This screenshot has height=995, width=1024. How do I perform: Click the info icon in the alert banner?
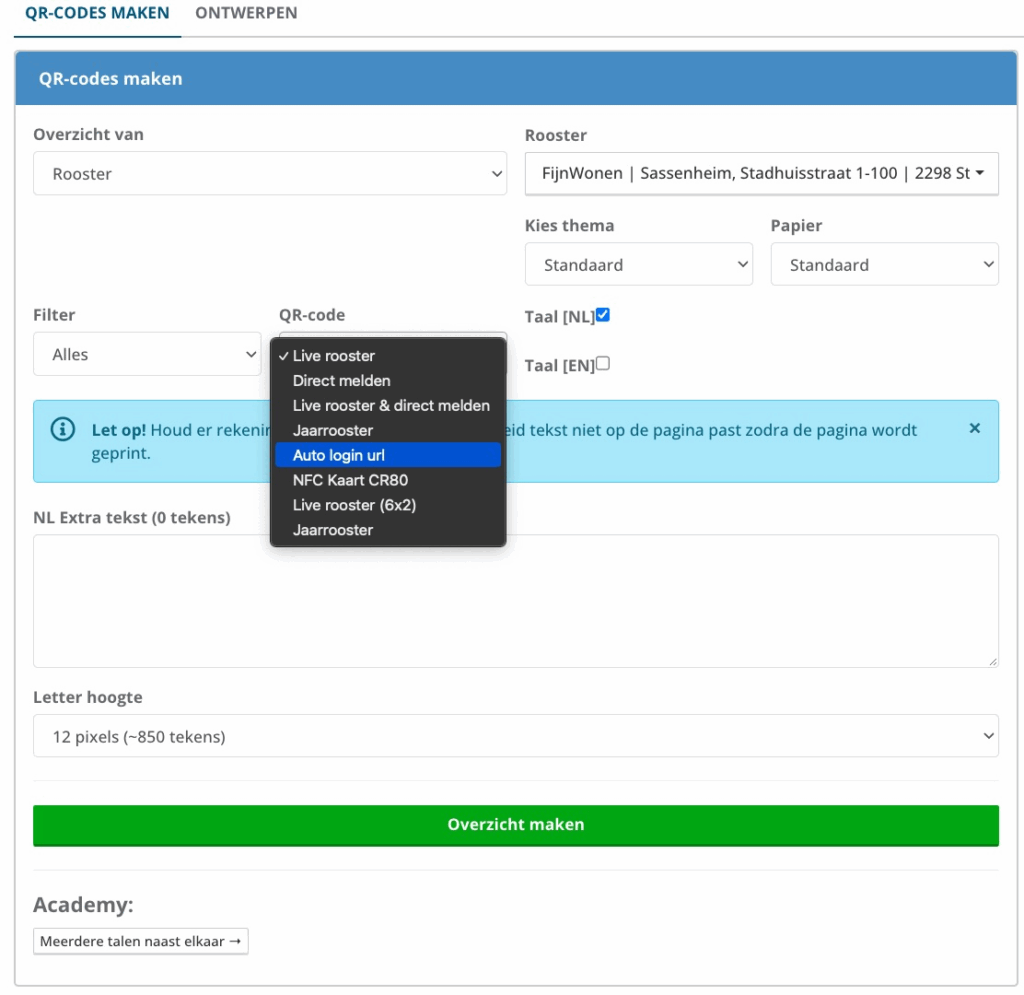click(x=63, y=429)
